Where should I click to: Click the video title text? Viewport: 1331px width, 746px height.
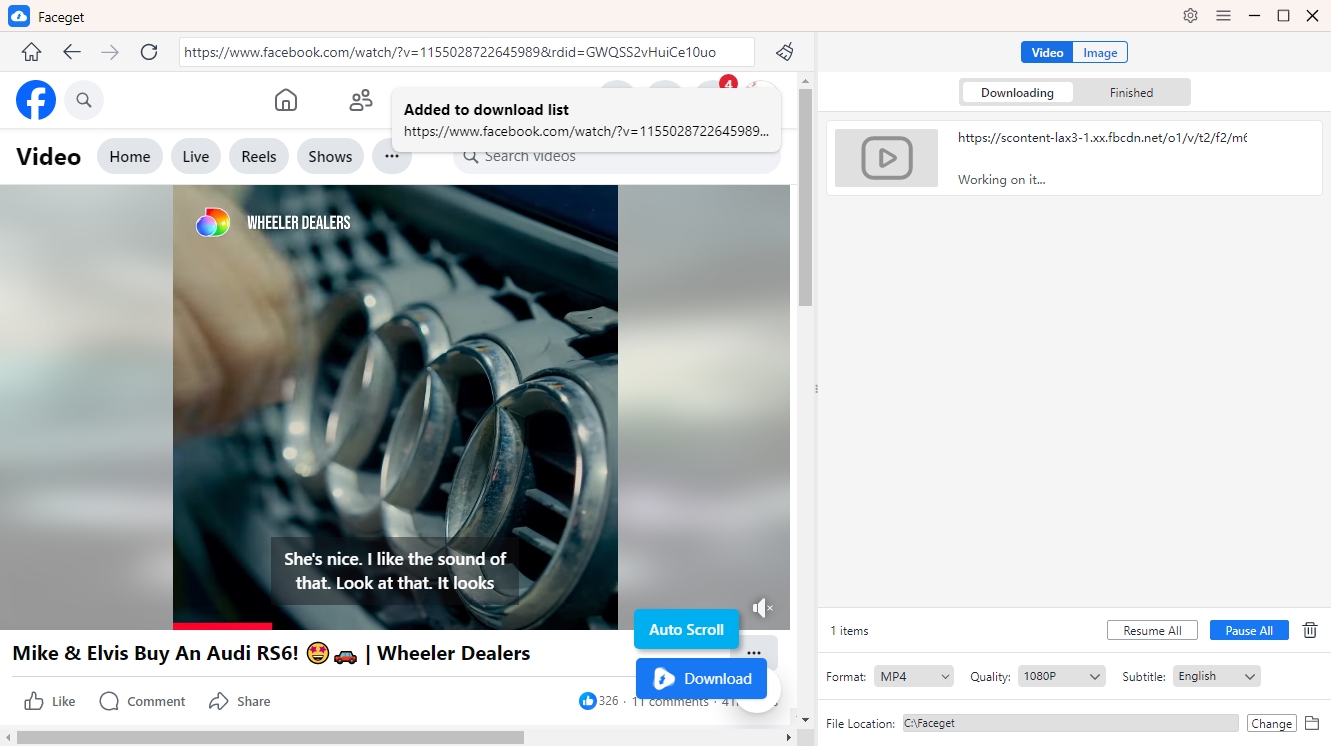(271, 653)
